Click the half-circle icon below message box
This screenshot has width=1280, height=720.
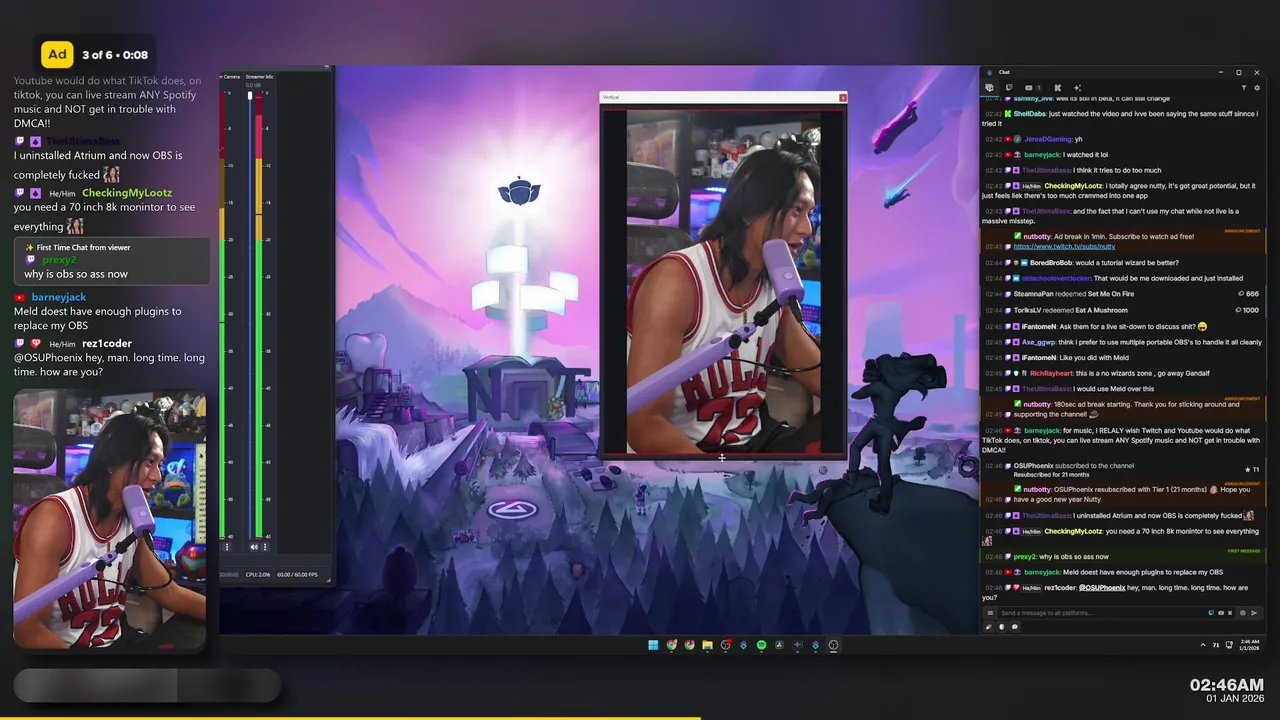pyautogui.click(x=1001, y=627)
